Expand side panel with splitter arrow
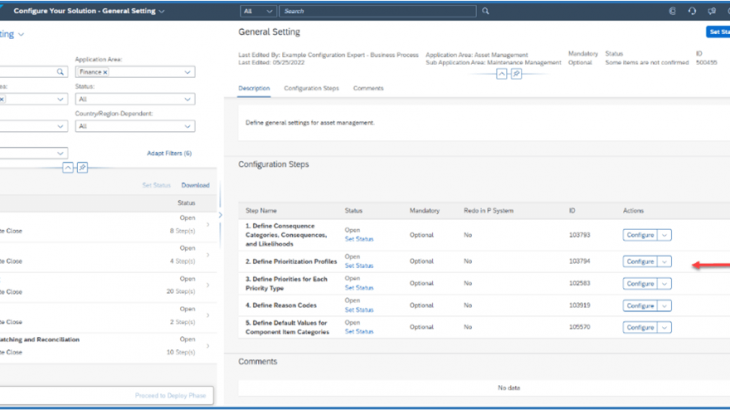 (x=220, y=215)
